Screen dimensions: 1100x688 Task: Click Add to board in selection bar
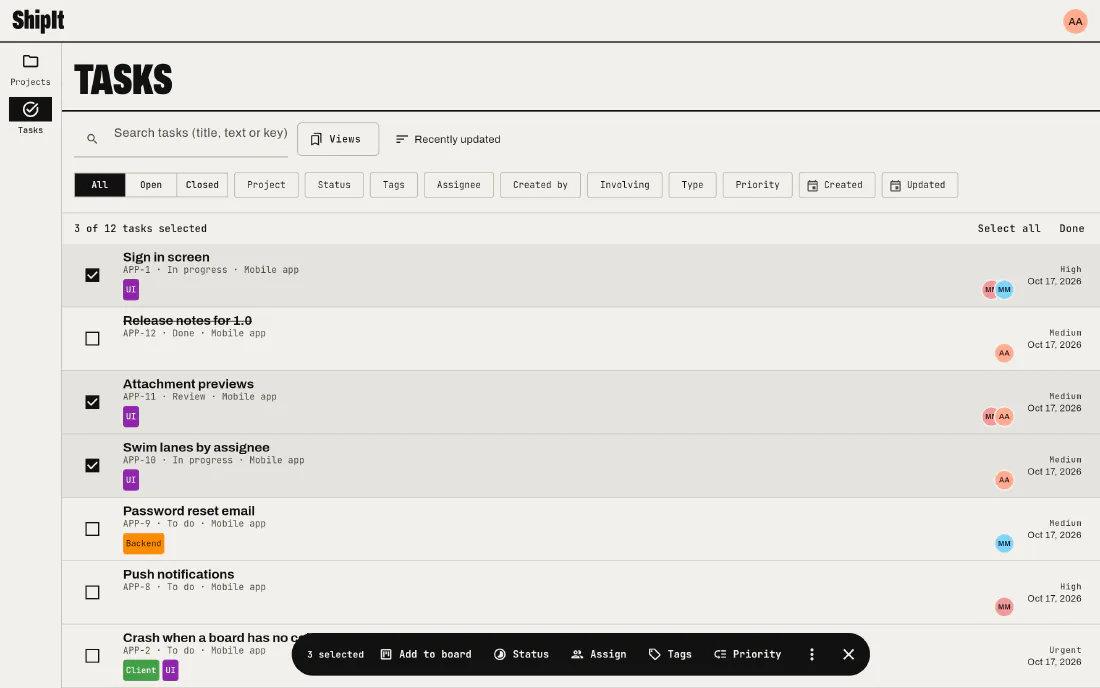426,654
